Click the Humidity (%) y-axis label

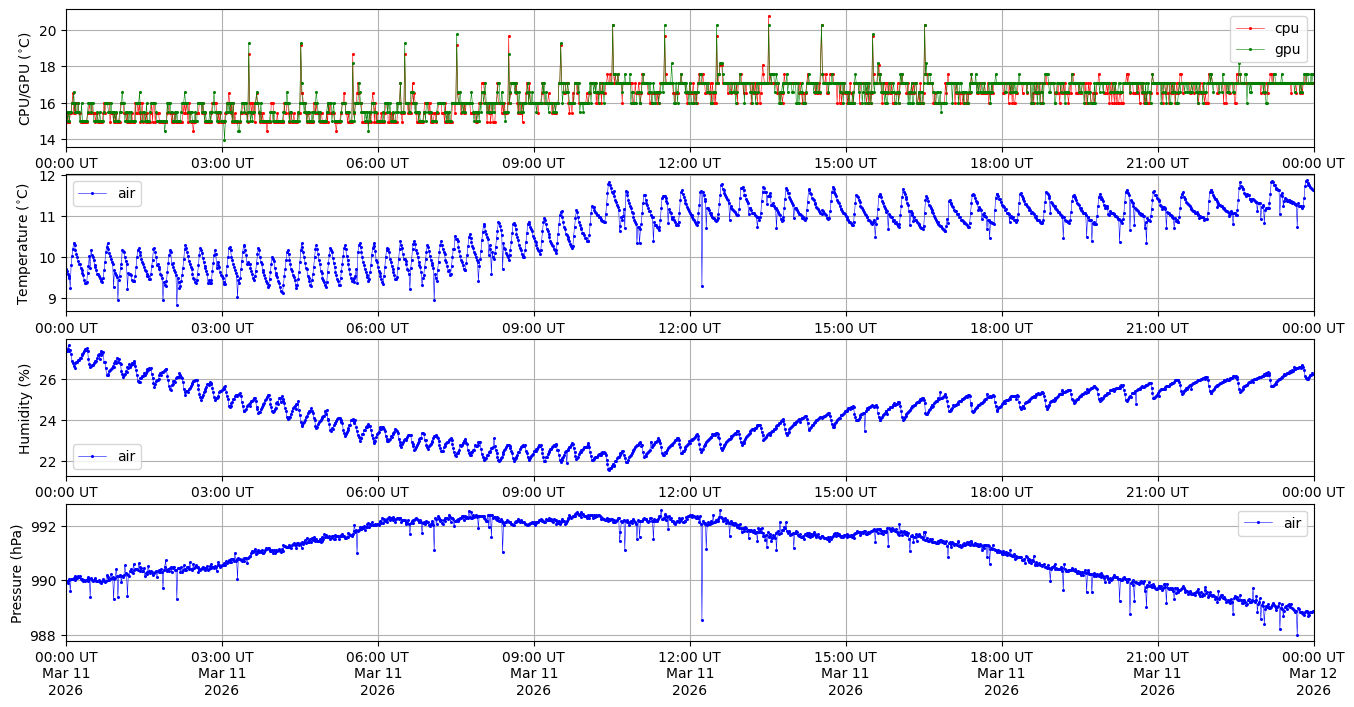(x=25, y=408)
